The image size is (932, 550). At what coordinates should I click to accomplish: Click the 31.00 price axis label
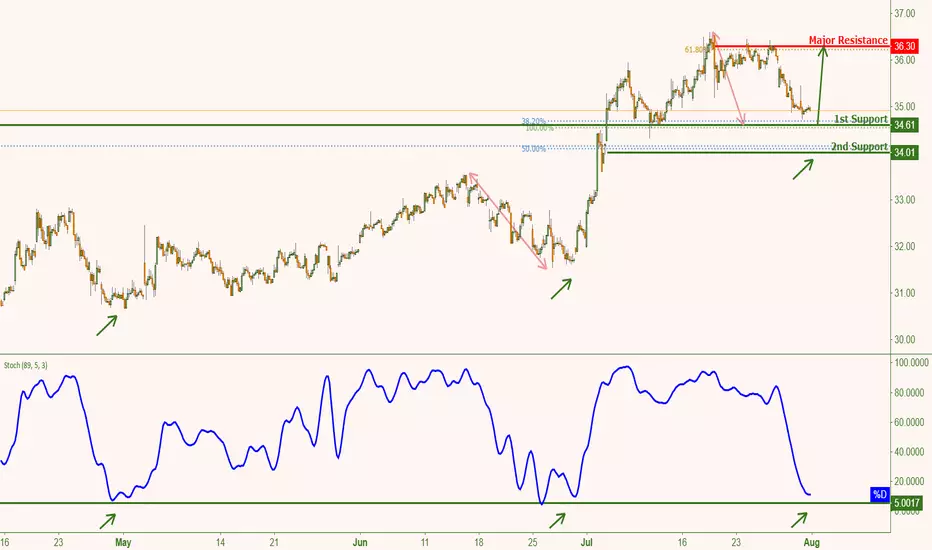pos(905,293)
